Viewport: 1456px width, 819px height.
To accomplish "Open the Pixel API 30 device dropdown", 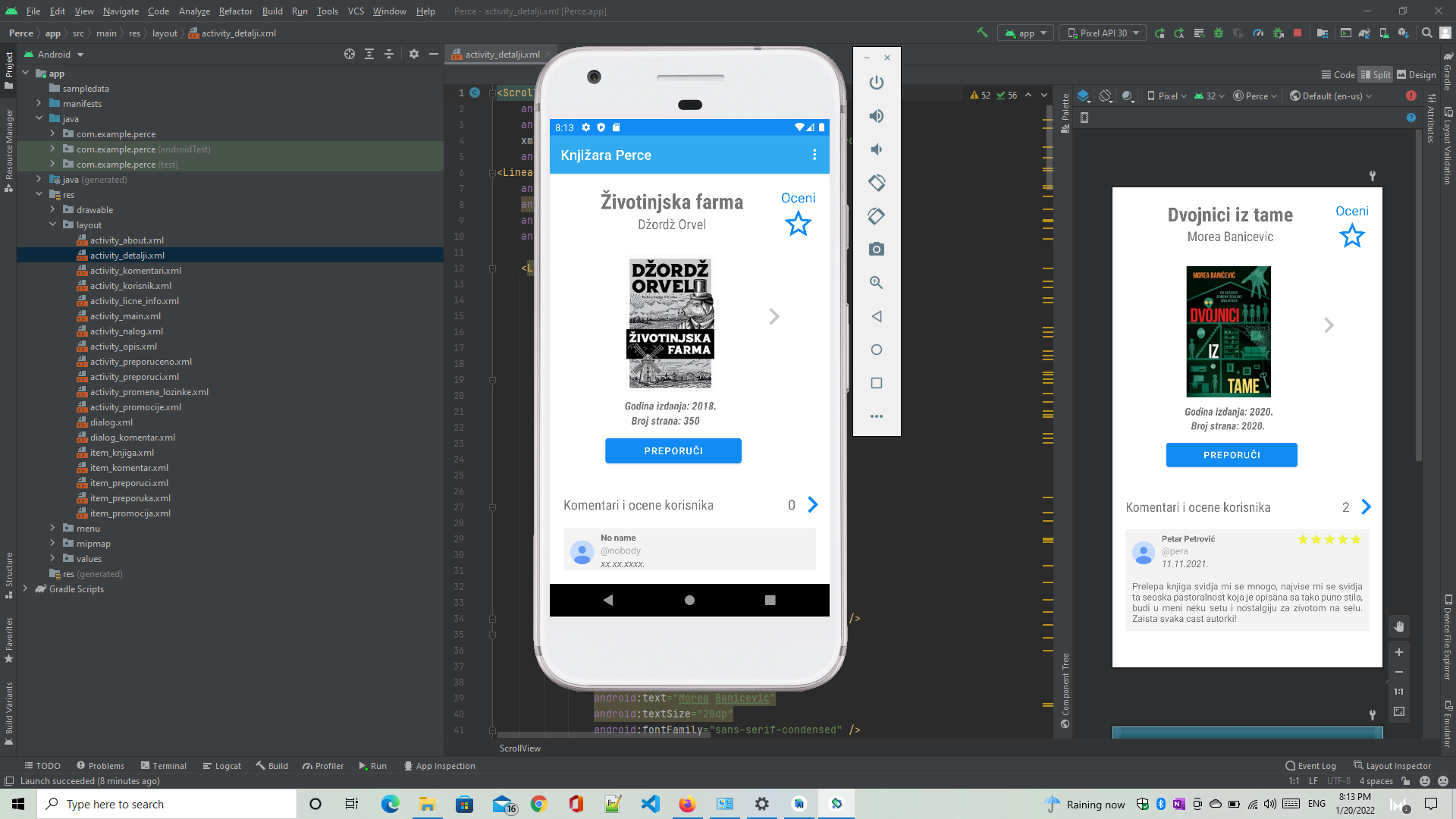I will pyautogui.click(x=1102, y=33).
